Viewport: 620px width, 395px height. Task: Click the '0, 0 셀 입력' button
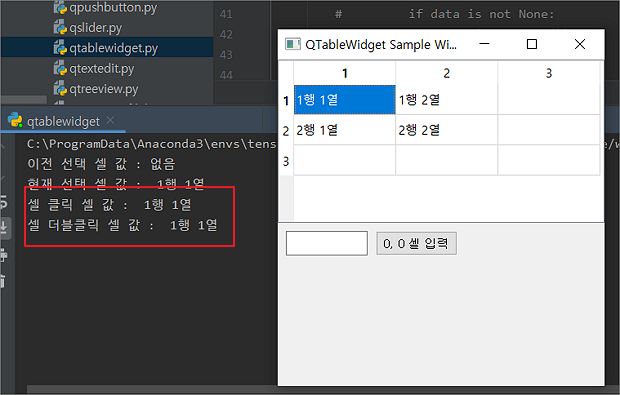tap(416, 244)
